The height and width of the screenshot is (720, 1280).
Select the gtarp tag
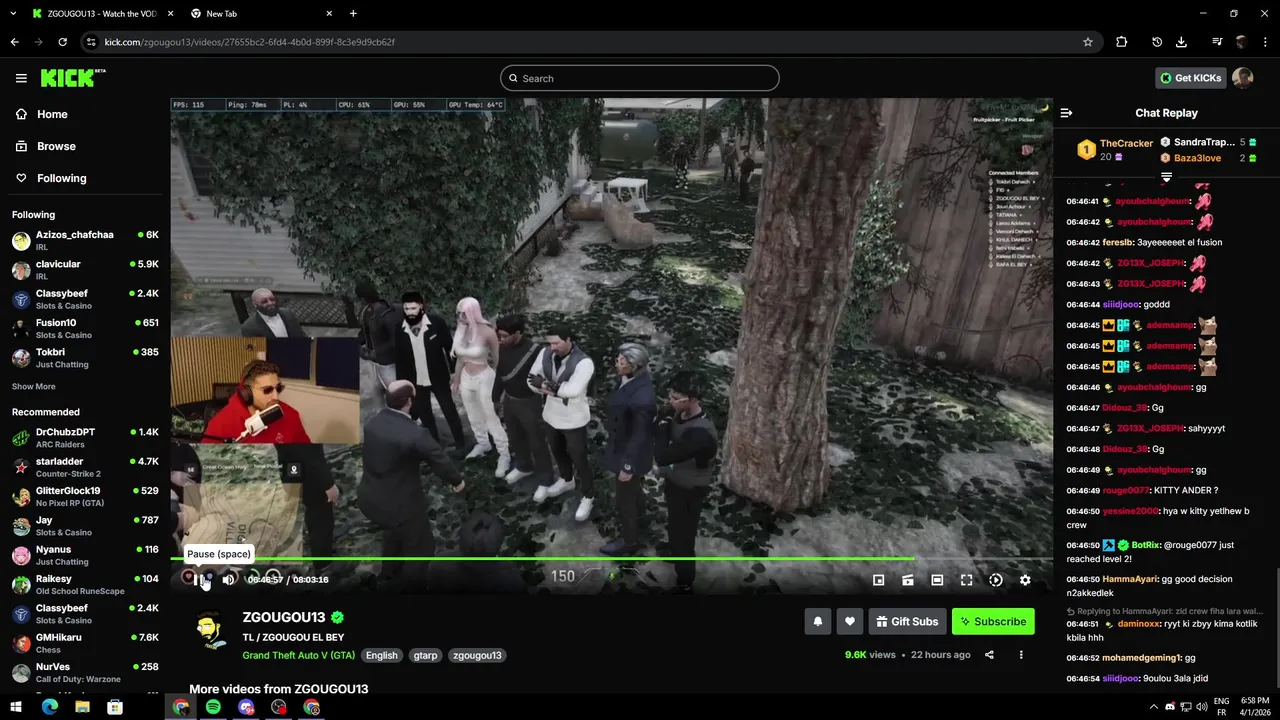pos(426,655)
